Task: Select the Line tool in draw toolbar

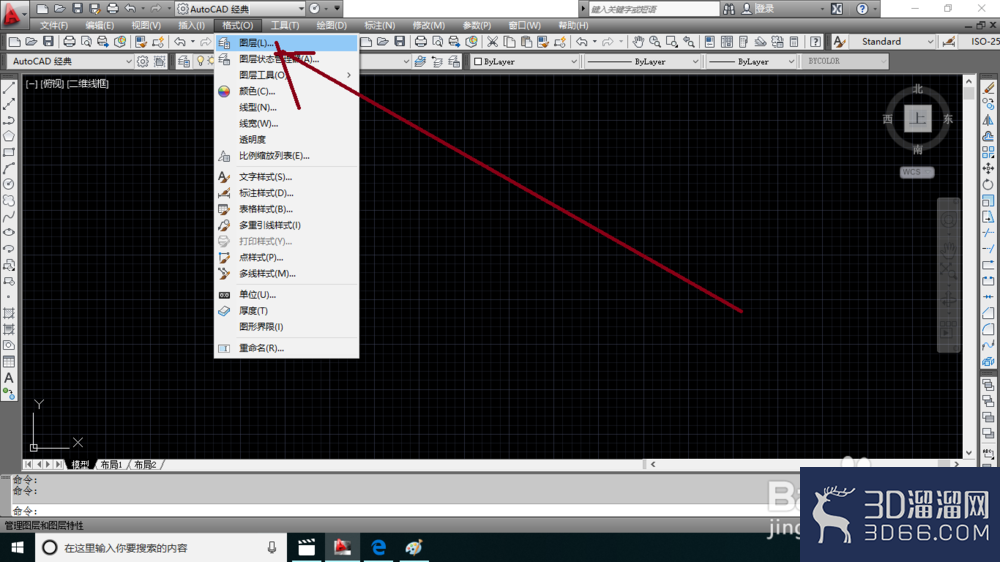Action: click(x=9, y=88)
